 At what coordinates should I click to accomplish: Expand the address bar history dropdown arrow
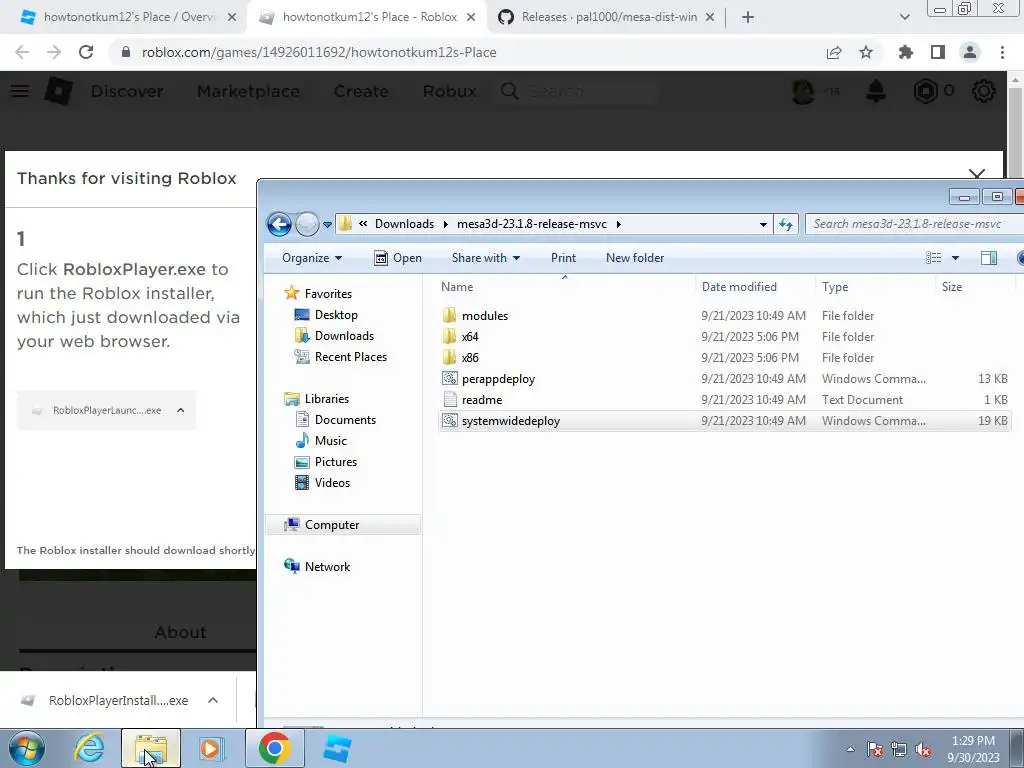(763, 225)
